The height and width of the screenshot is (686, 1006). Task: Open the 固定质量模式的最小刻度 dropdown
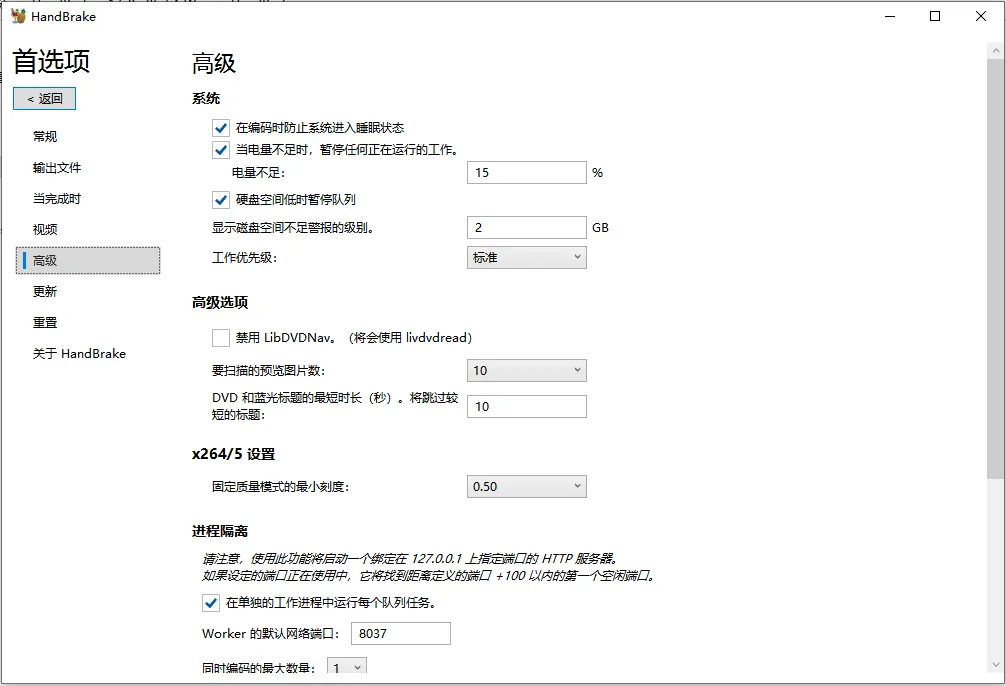coord(527,486)
